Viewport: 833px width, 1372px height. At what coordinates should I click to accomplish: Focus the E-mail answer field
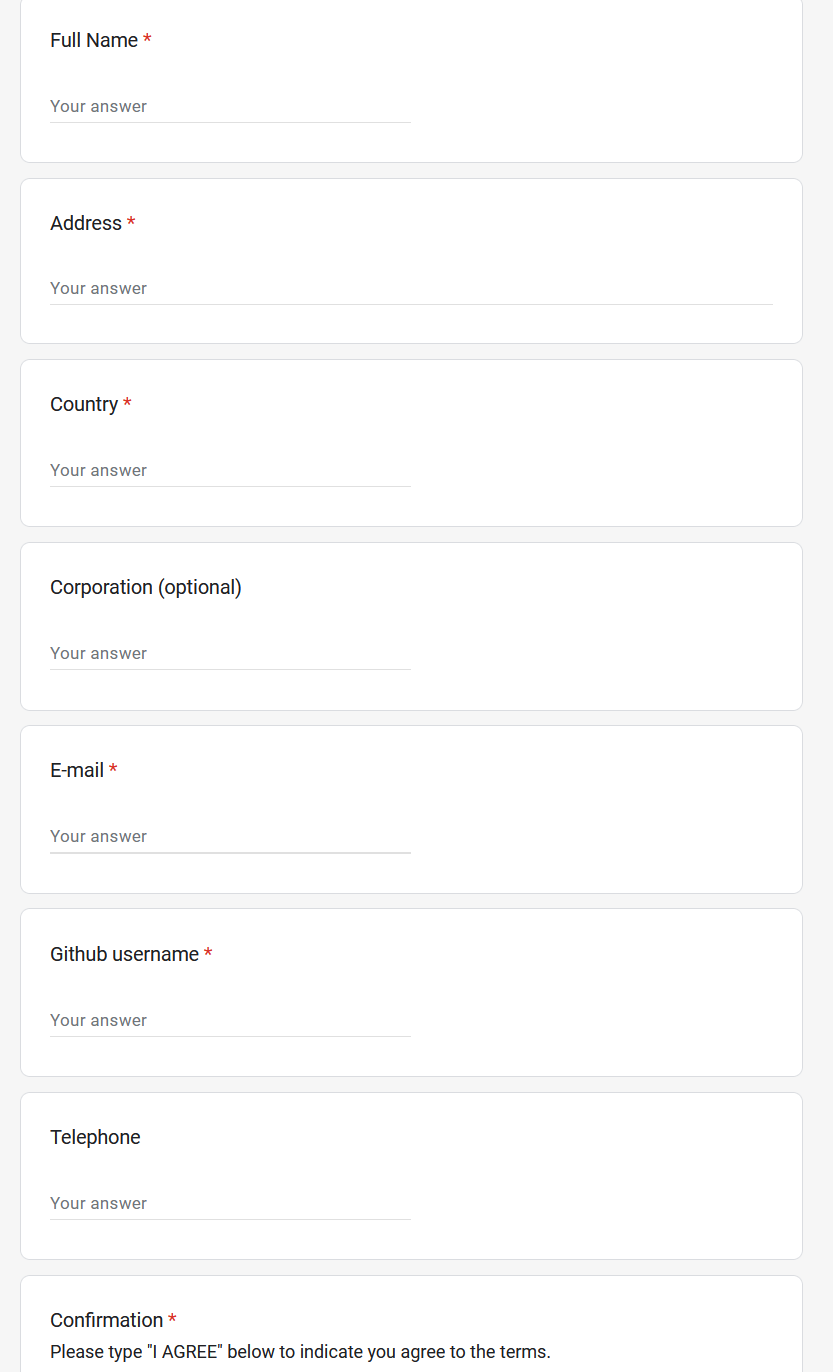(x=230, y=836)
